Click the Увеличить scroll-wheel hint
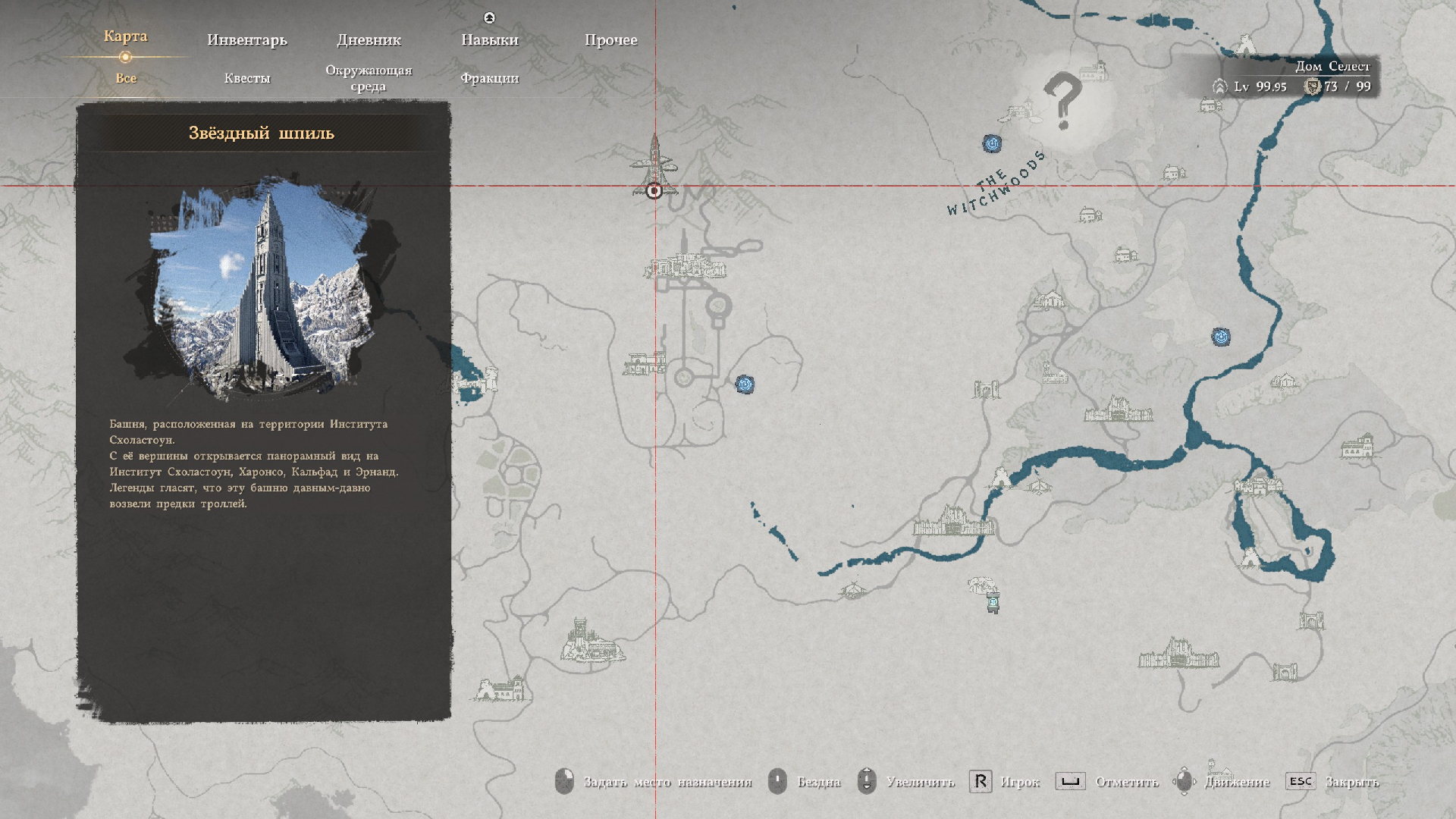 point(906,781)
